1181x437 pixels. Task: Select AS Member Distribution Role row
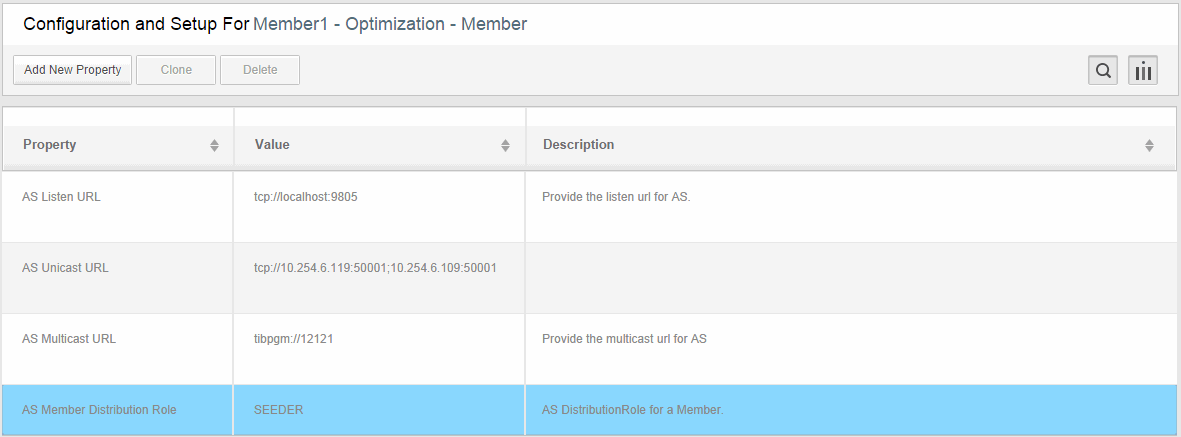coord(590,410)
